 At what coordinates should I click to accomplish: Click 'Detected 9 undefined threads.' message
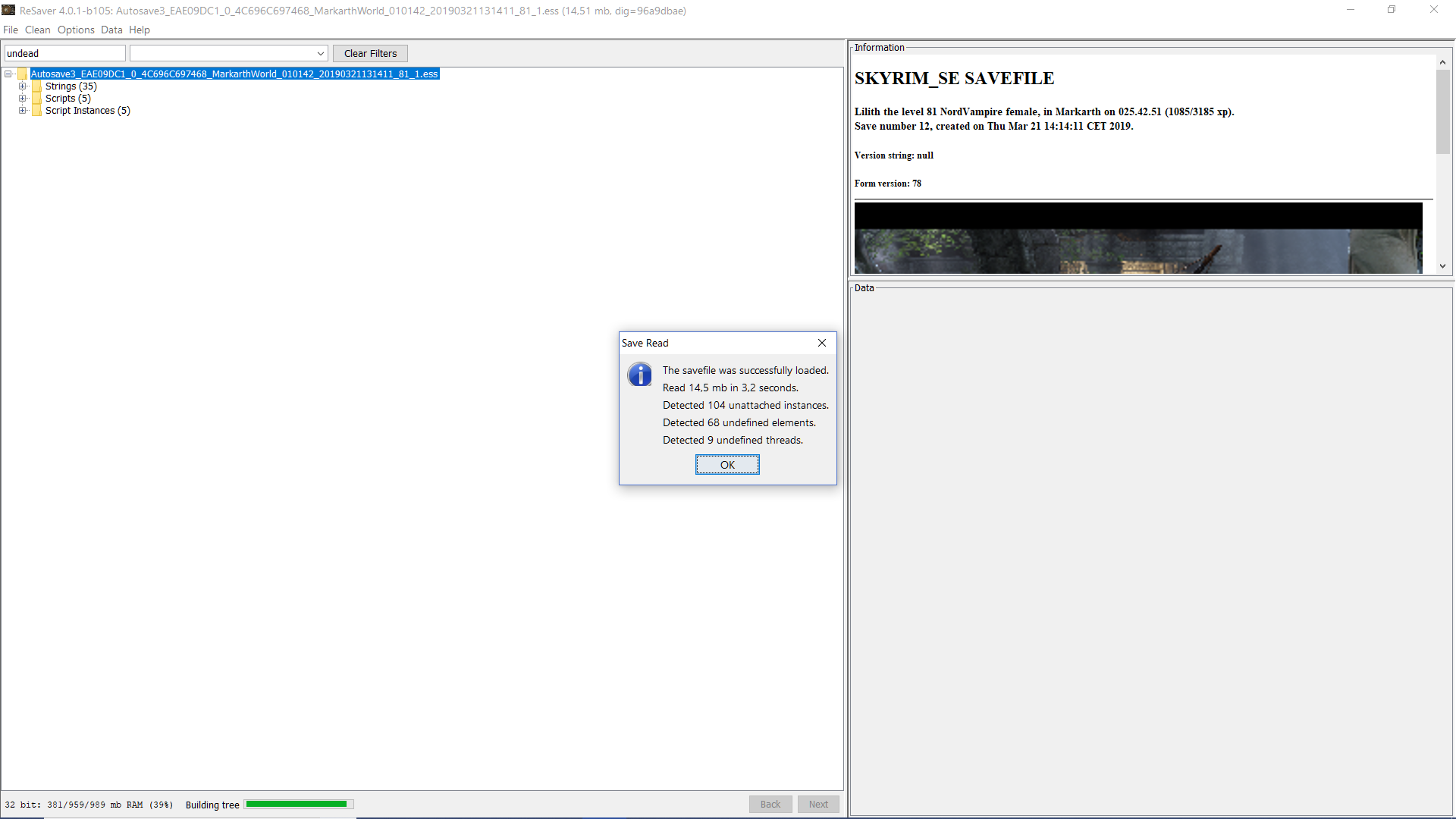coord(733,441)
